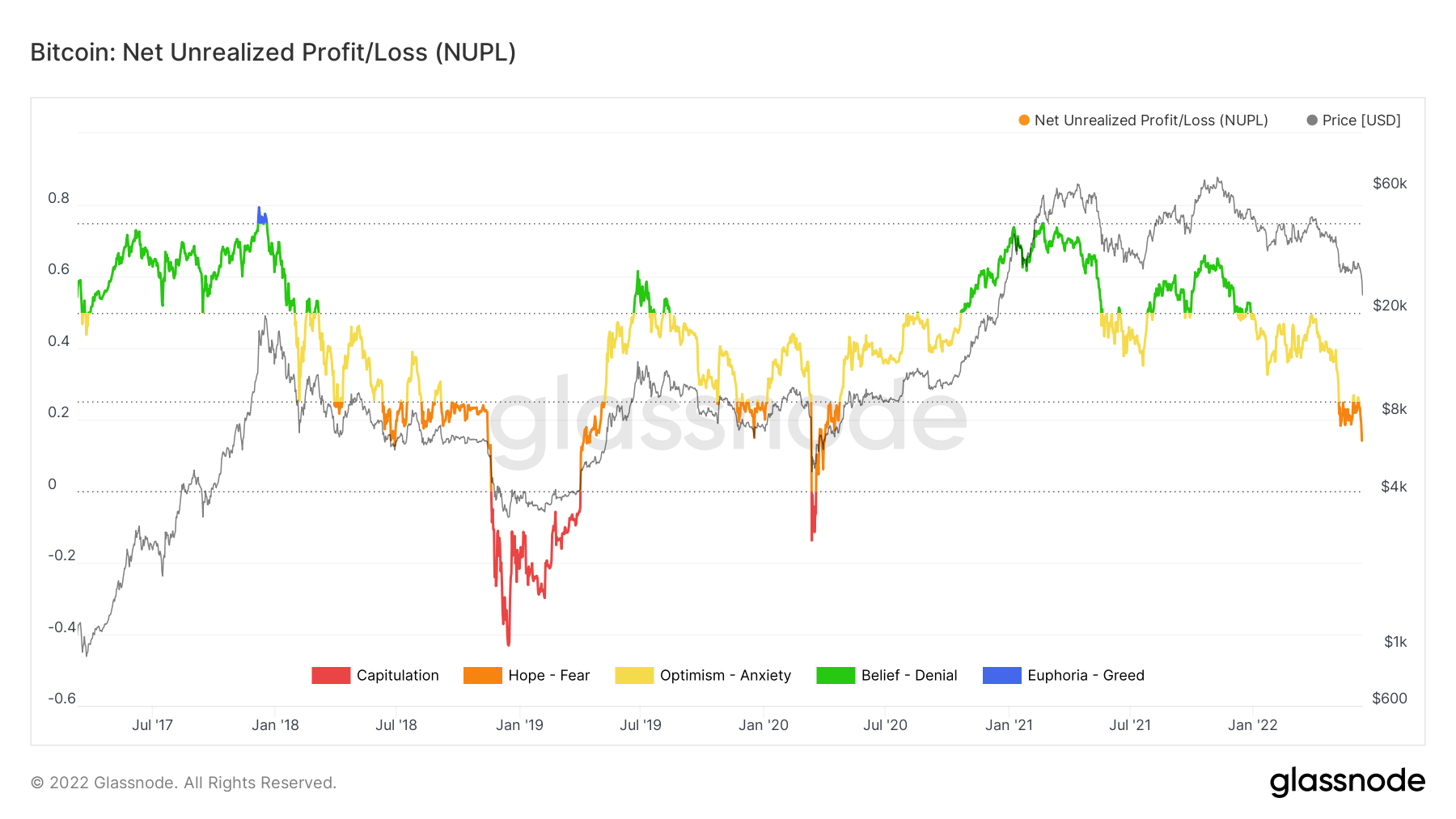Toggle the Price [USD] series label
Screen dimensions: 1456x819
tap(1361, 120)
